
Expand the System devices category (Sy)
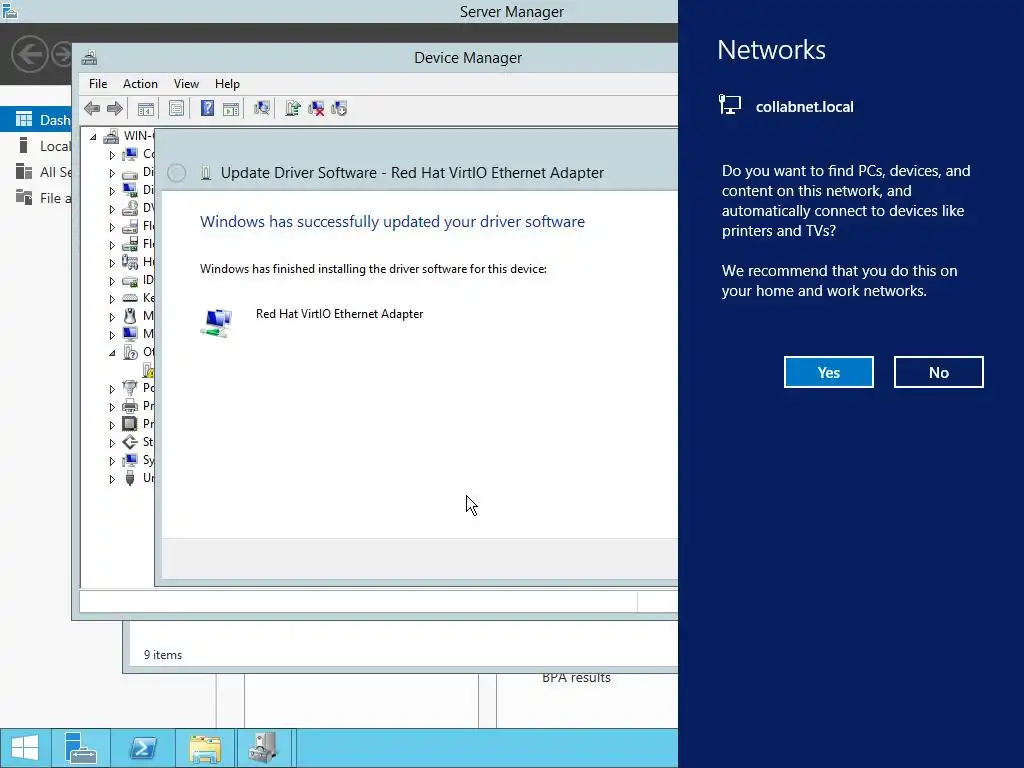pos(112,461)
